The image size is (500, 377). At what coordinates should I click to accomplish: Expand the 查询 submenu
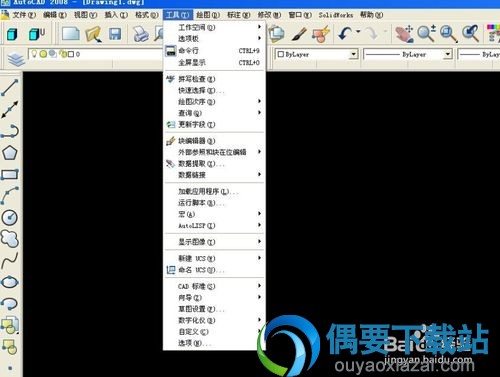point(214,113)
